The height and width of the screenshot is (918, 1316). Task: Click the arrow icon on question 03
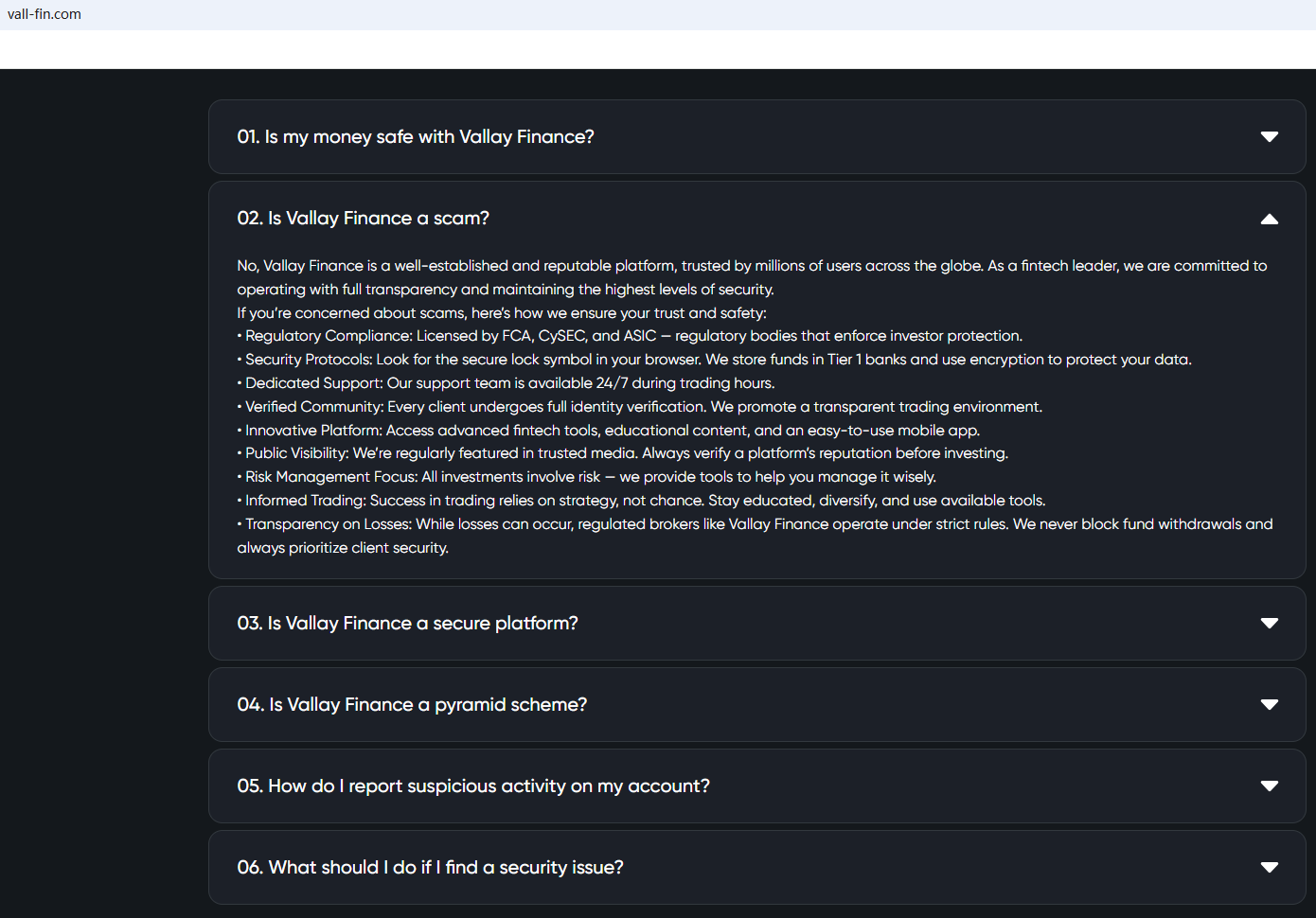click(1270, 624)
